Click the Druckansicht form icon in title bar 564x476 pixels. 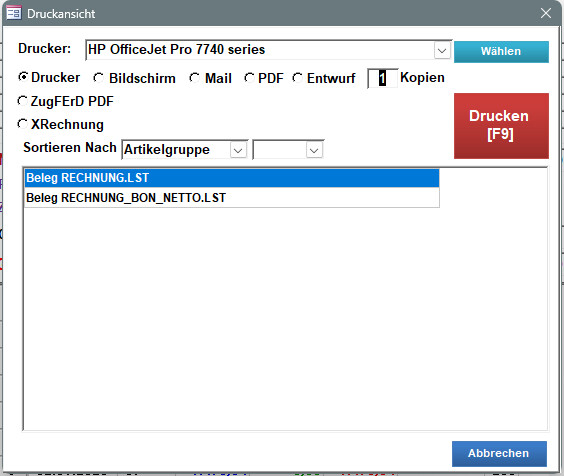tap(14, 13)
